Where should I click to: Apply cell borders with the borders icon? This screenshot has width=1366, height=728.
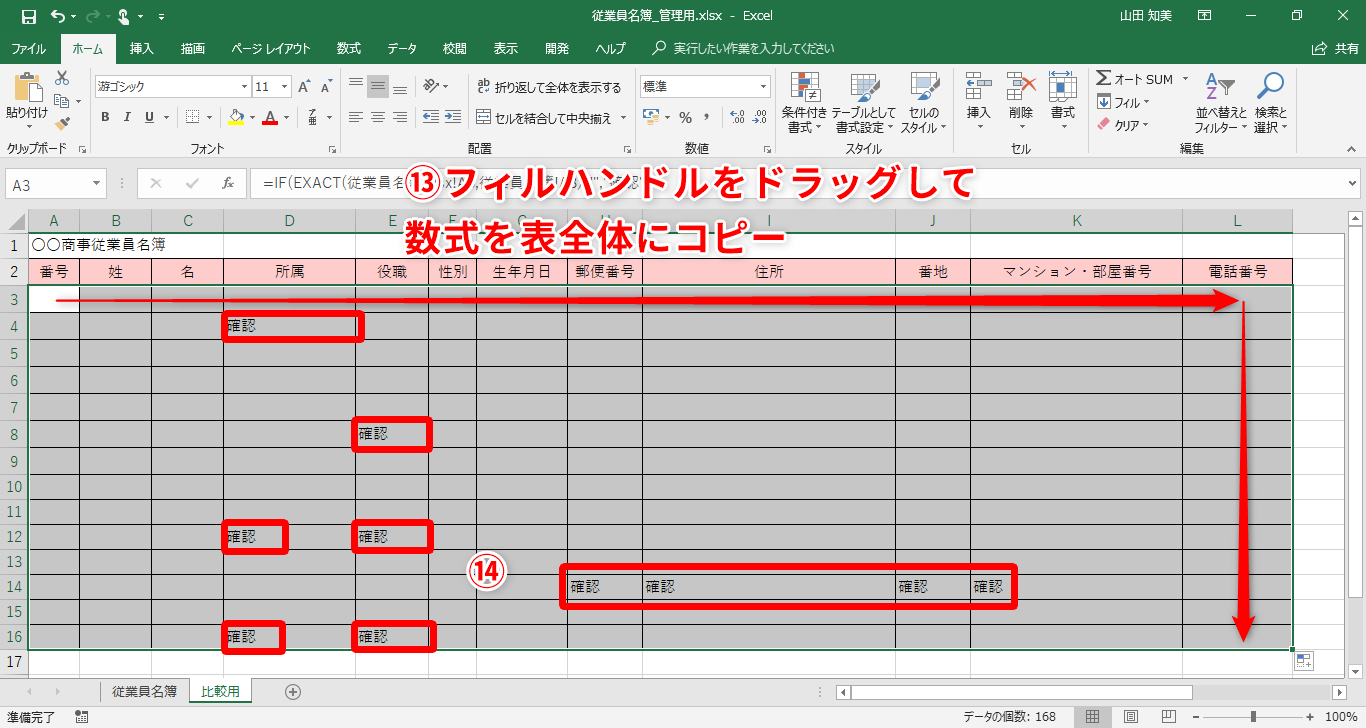[x=193, y=117]
